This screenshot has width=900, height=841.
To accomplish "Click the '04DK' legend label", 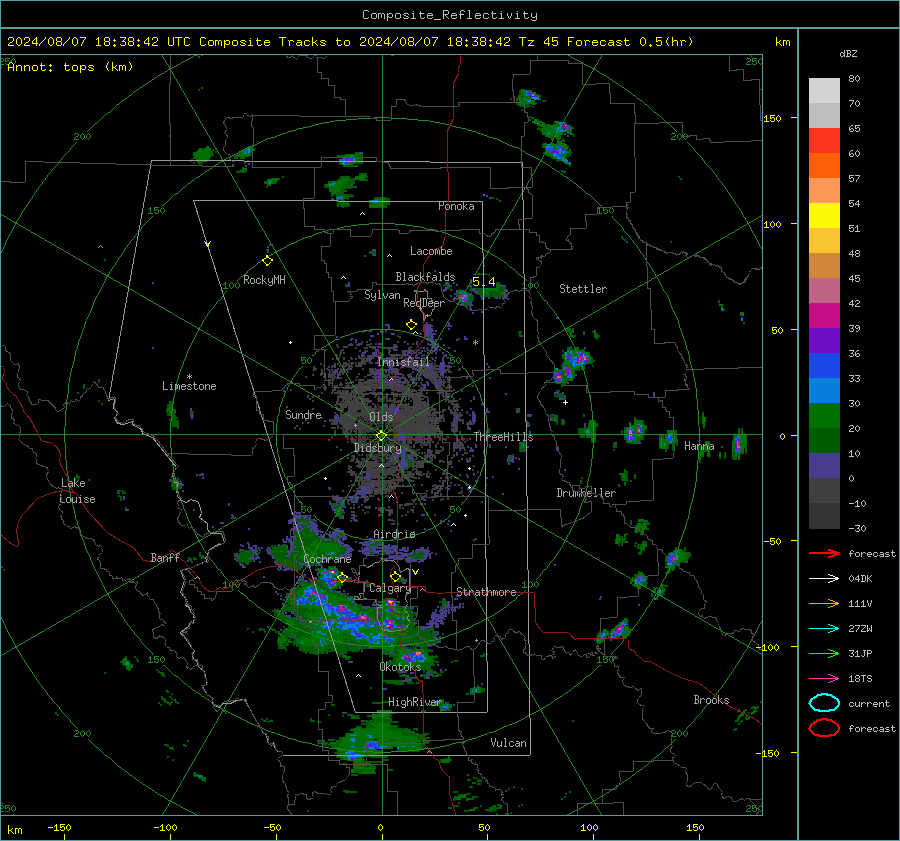I will tap(860, 579).
